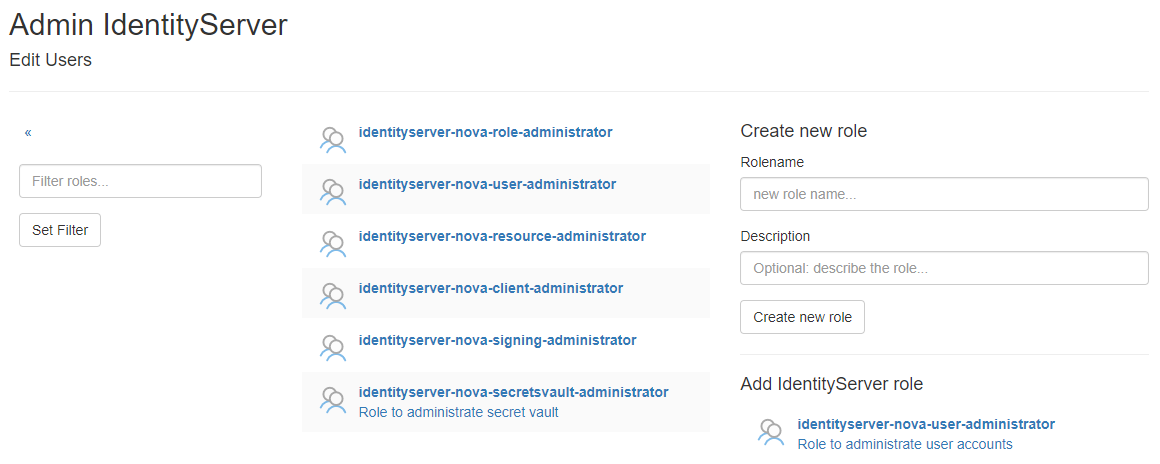Click 'Role to administrate secret vault' text
Image resolution: width=1160 pixels, height=464 pixels.
[458, 412]
